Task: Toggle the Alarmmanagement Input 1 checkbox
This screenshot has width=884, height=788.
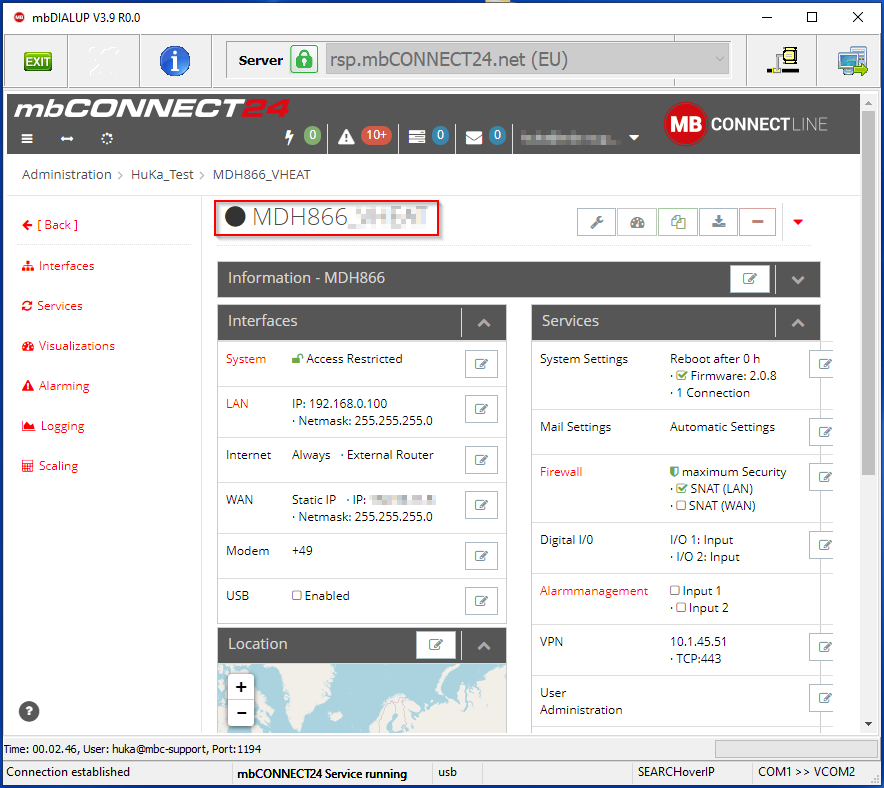Action: click(675, 590)
